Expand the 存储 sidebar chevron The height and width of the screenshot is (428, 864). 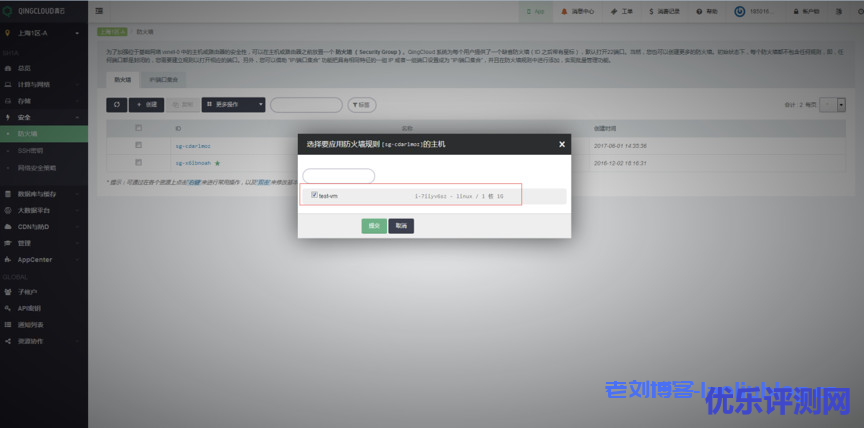77,101
